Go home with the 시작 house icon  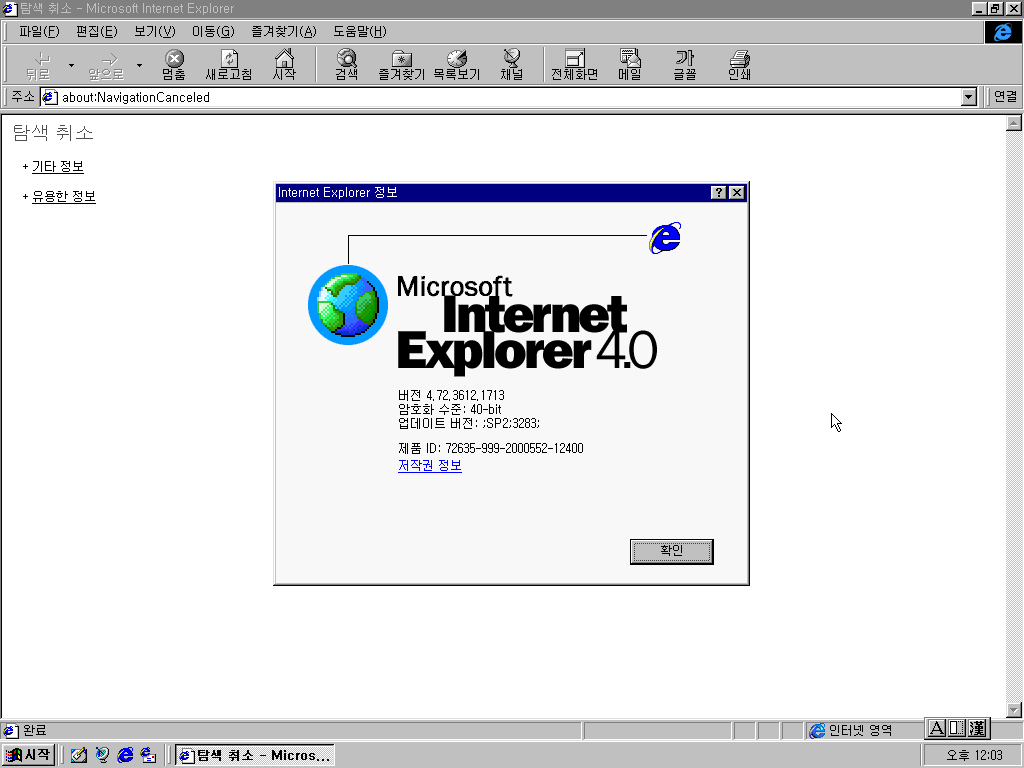pyautogui.click(x=284, y=65)
